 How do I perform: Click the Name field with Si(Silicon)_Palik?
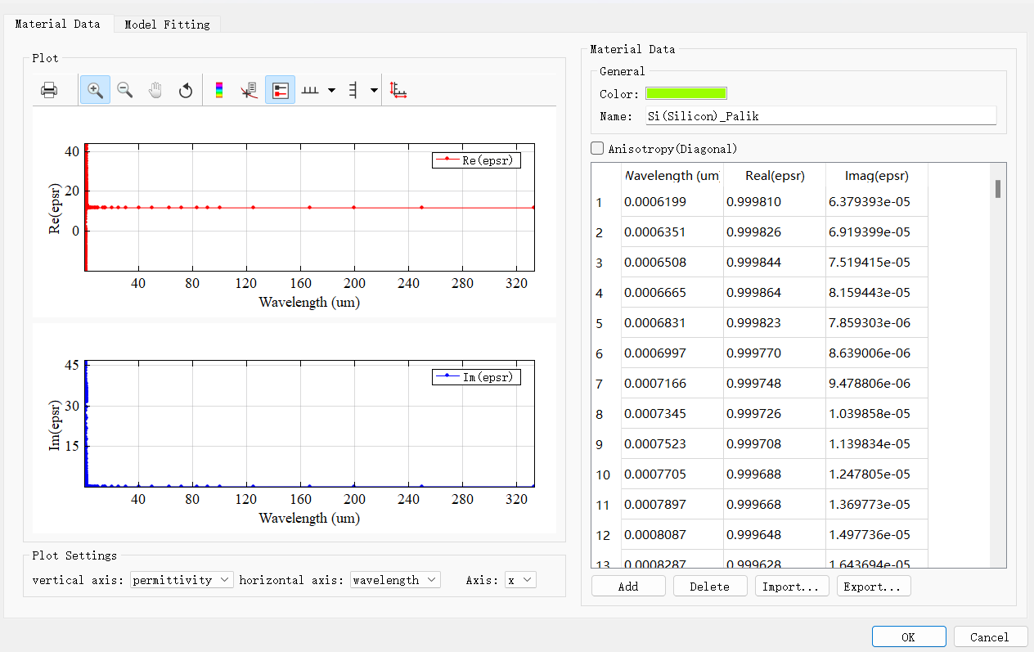tap(820, 116)
